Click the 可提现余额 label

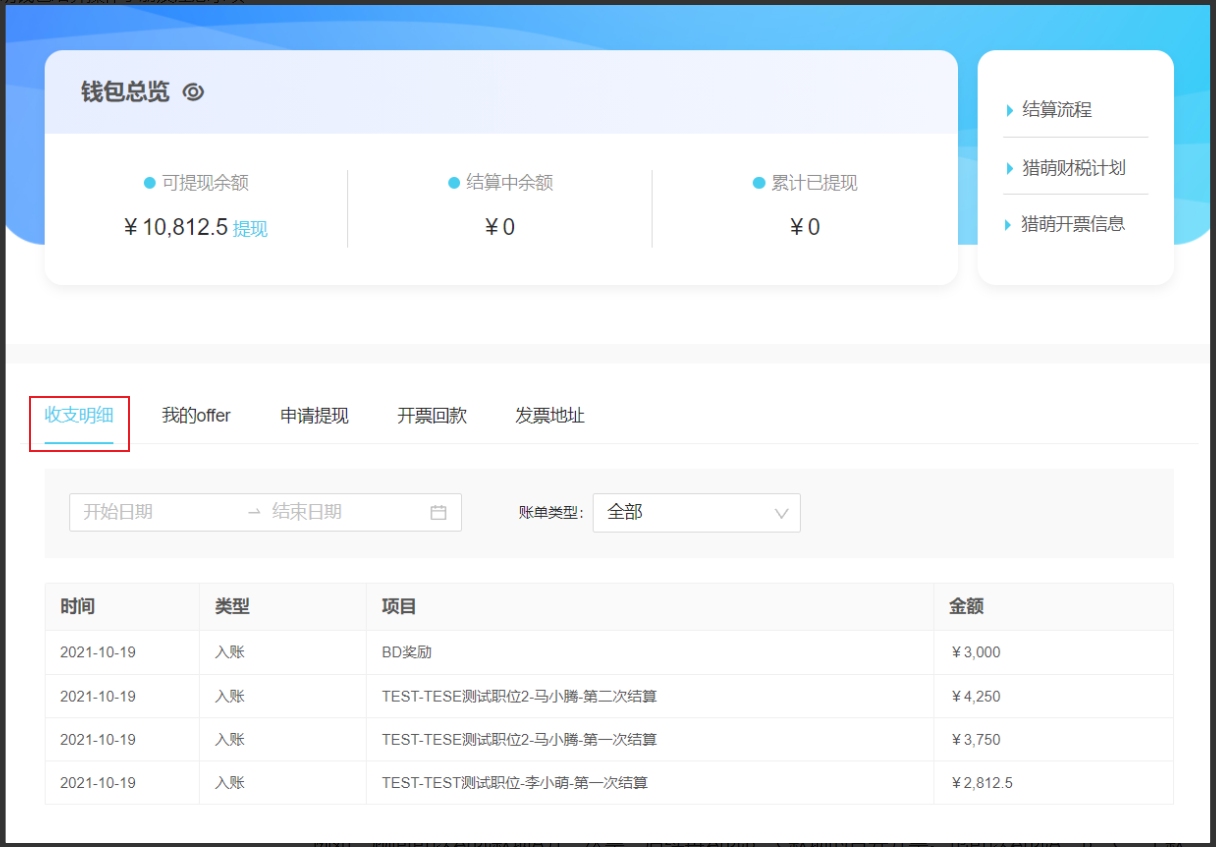[205, 183]
